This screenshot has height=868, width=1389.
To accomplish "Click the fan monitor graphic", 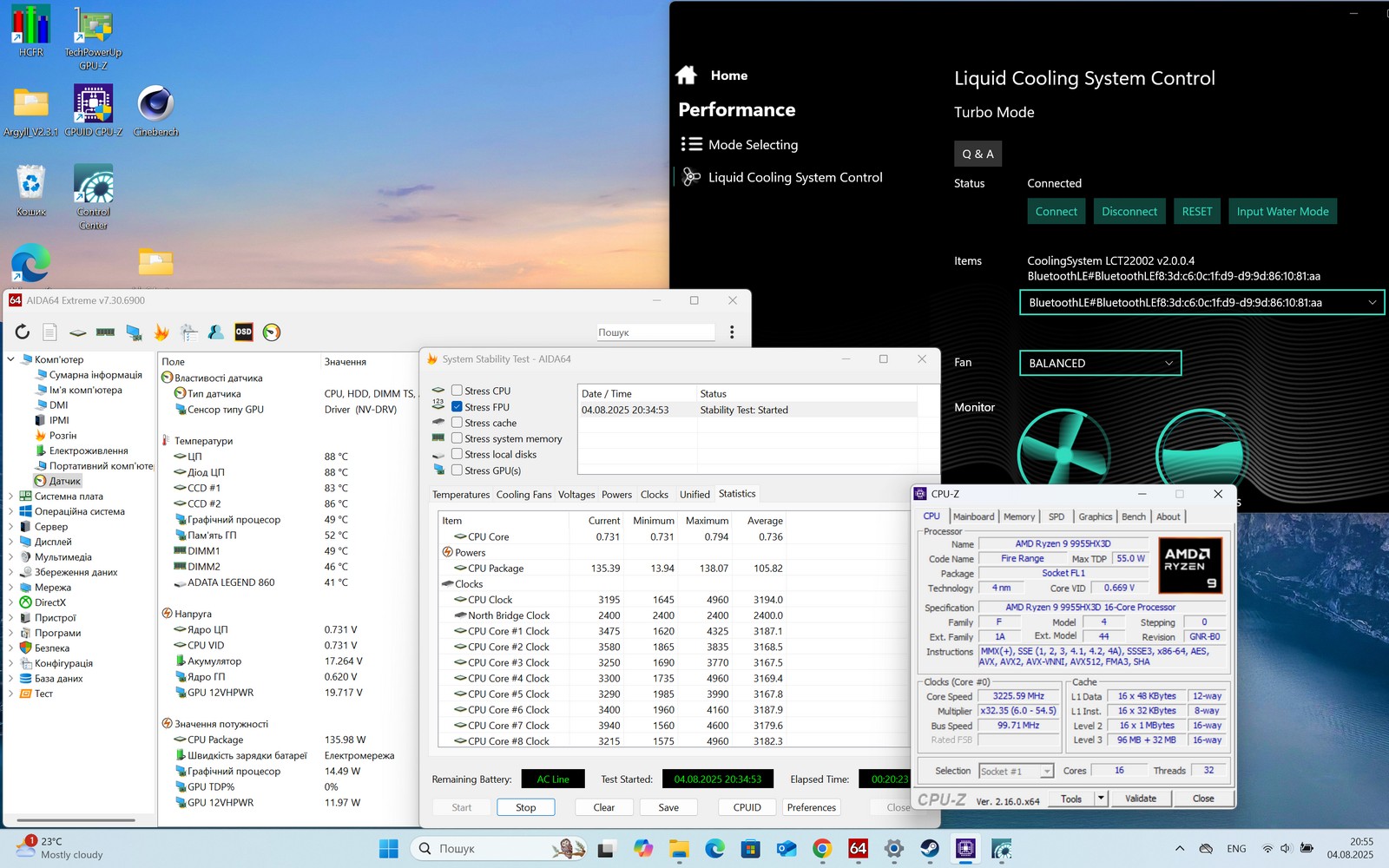I will [x=1063, y=453].
